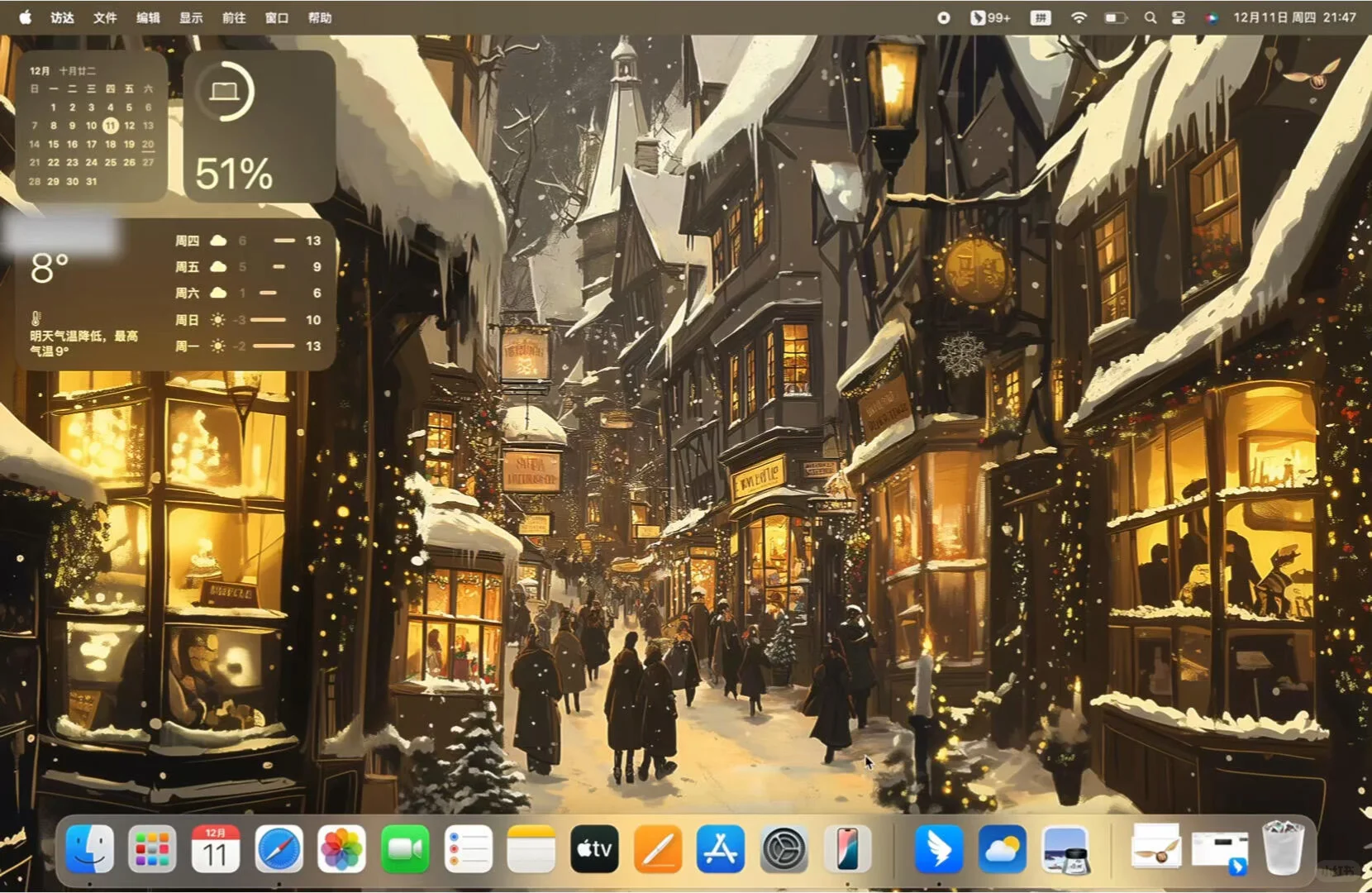Screen dimensions: 1372x893
Task: Open the Weather app in the Dock
Action: 1002,849
